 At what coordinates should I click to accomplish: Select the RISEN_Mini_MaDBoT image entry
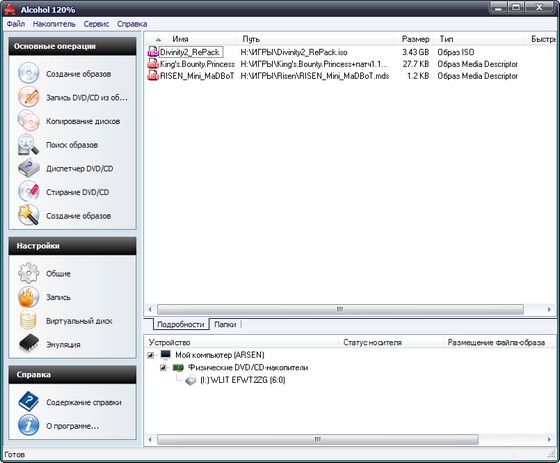click(197, 76)
